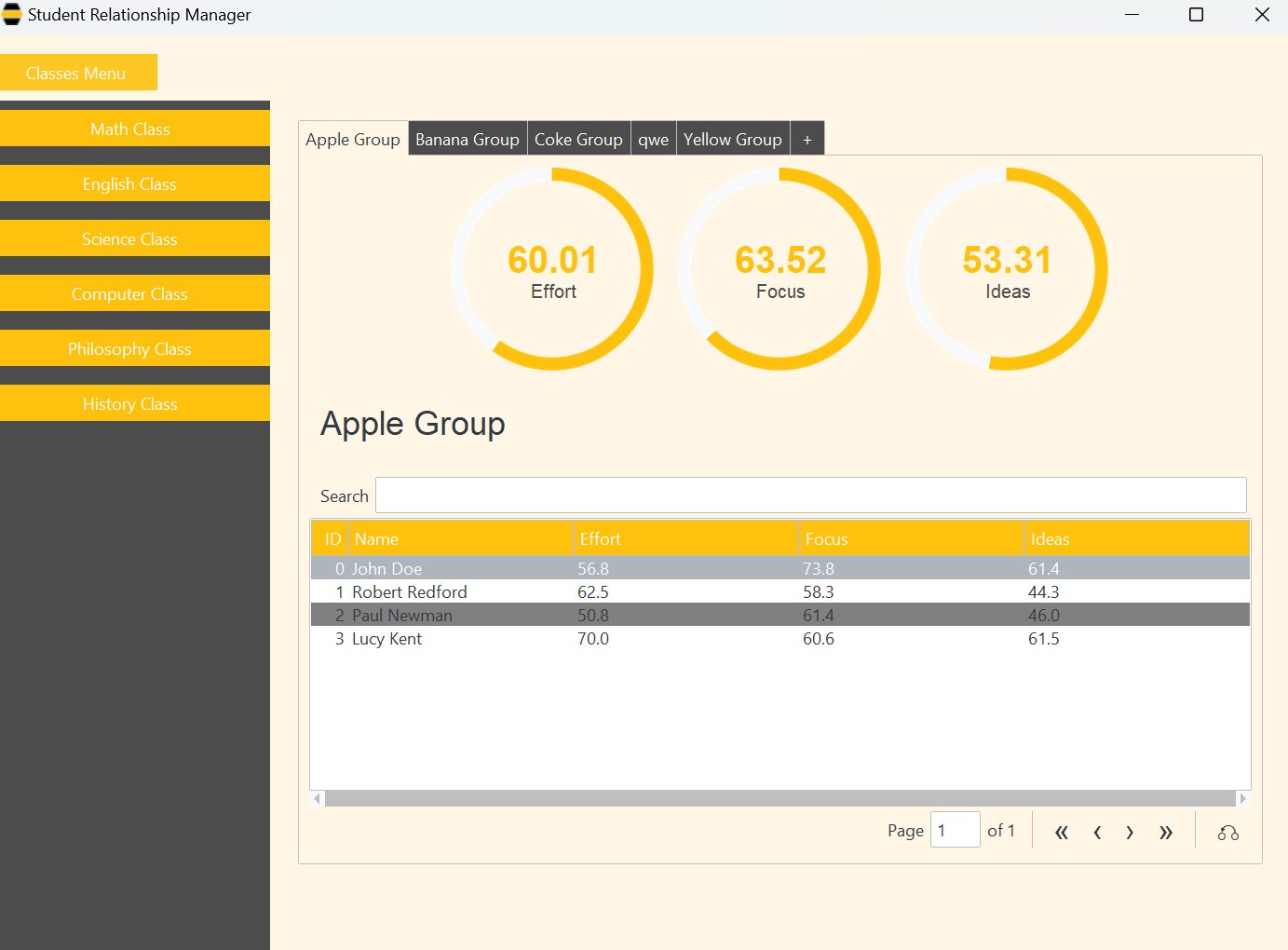Screen dimensions: 1288x950
Task: Click the Apple Group heading text
Action: [x=413, y=424]
